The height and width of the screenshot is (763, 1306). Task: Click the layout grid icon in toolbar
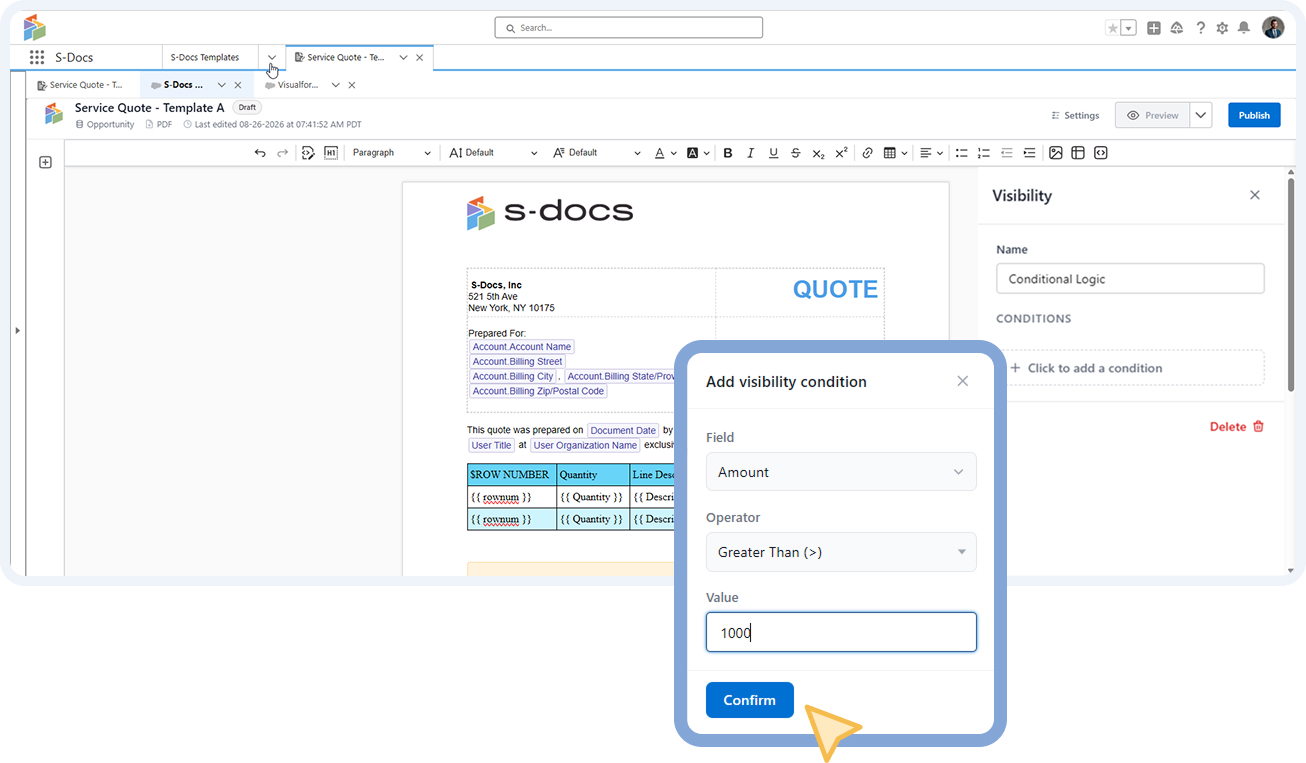(x=1078, y=153)
